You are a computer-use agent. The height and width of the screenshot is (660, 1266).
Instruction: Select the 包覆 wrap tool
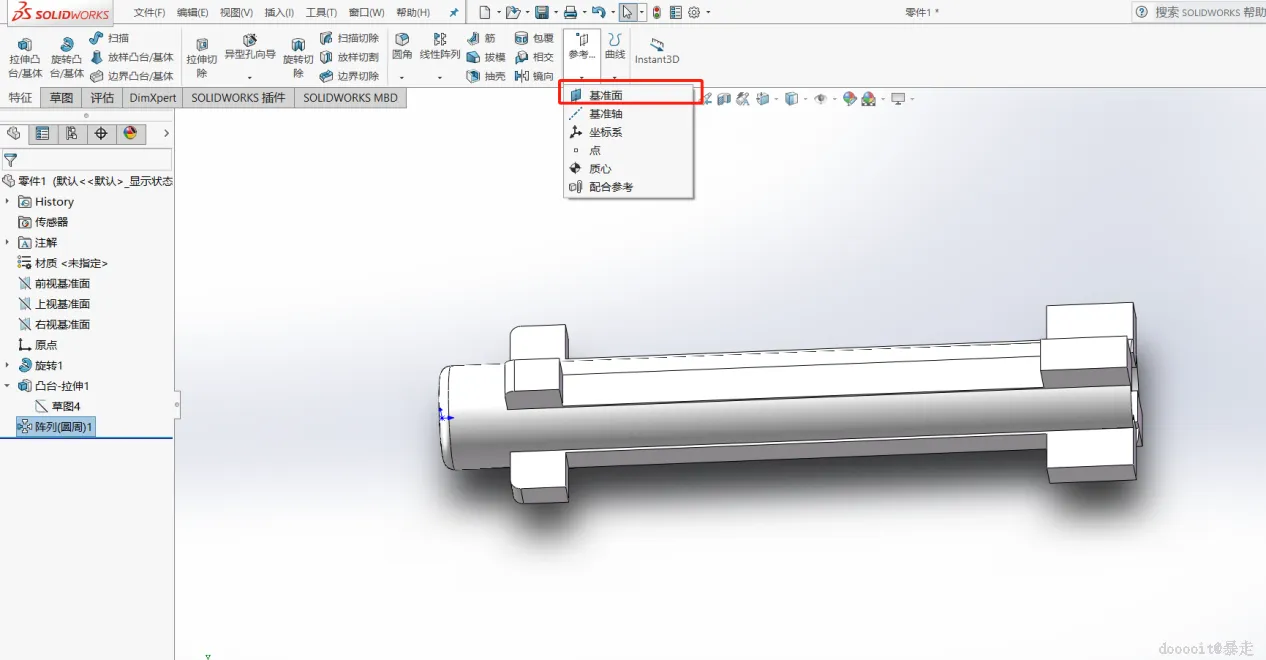[x=535, y=38]
